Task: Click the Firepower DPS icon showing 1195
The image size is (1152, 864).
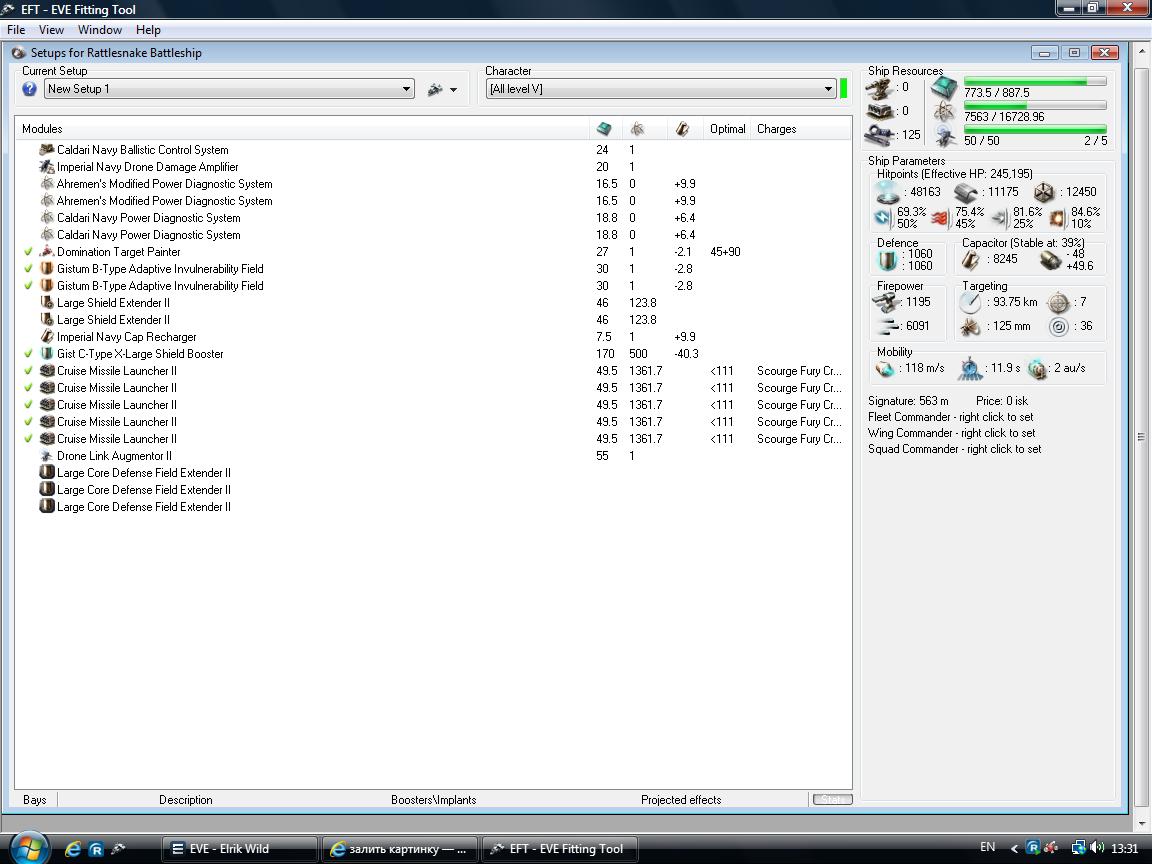Action: click(x=885, y=302)
